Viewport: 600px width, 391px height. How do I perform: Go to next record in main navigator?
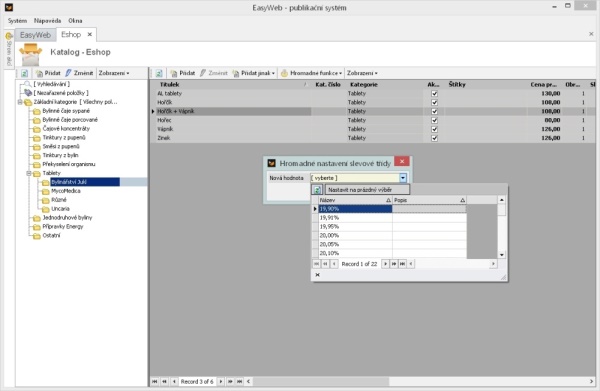221,381
